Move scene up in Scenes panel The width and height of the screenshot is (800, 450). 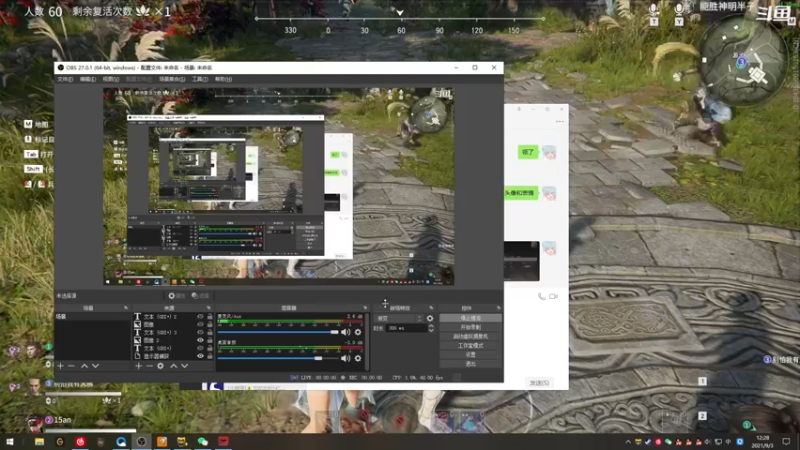(84, 366)
